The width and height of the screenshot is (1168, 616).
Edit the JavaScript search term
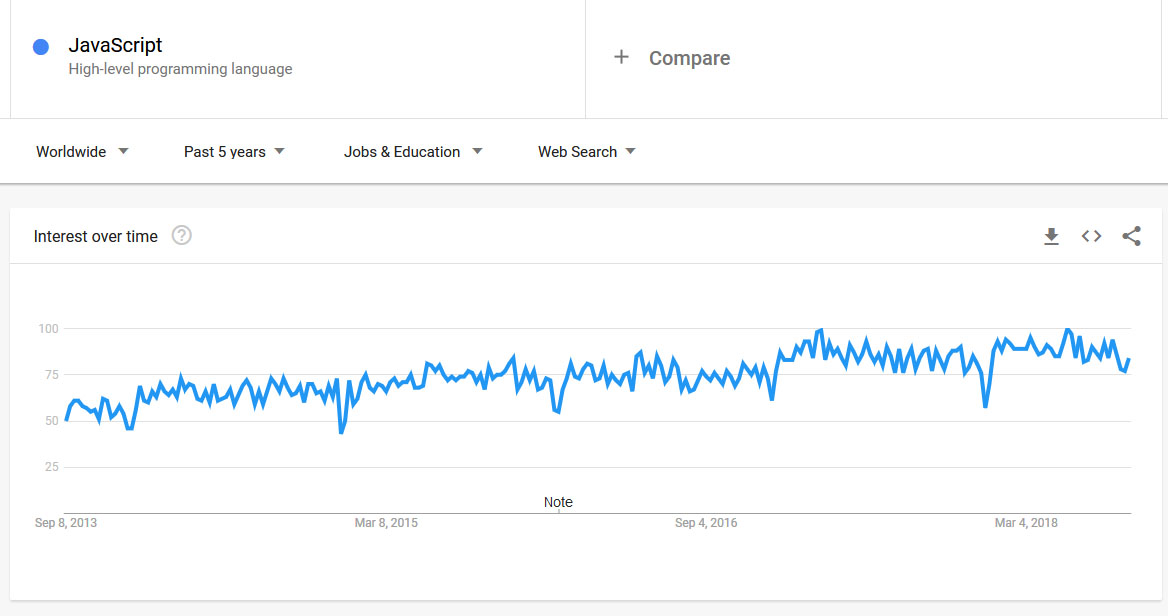pyautogui.click(x=115, y=45)
